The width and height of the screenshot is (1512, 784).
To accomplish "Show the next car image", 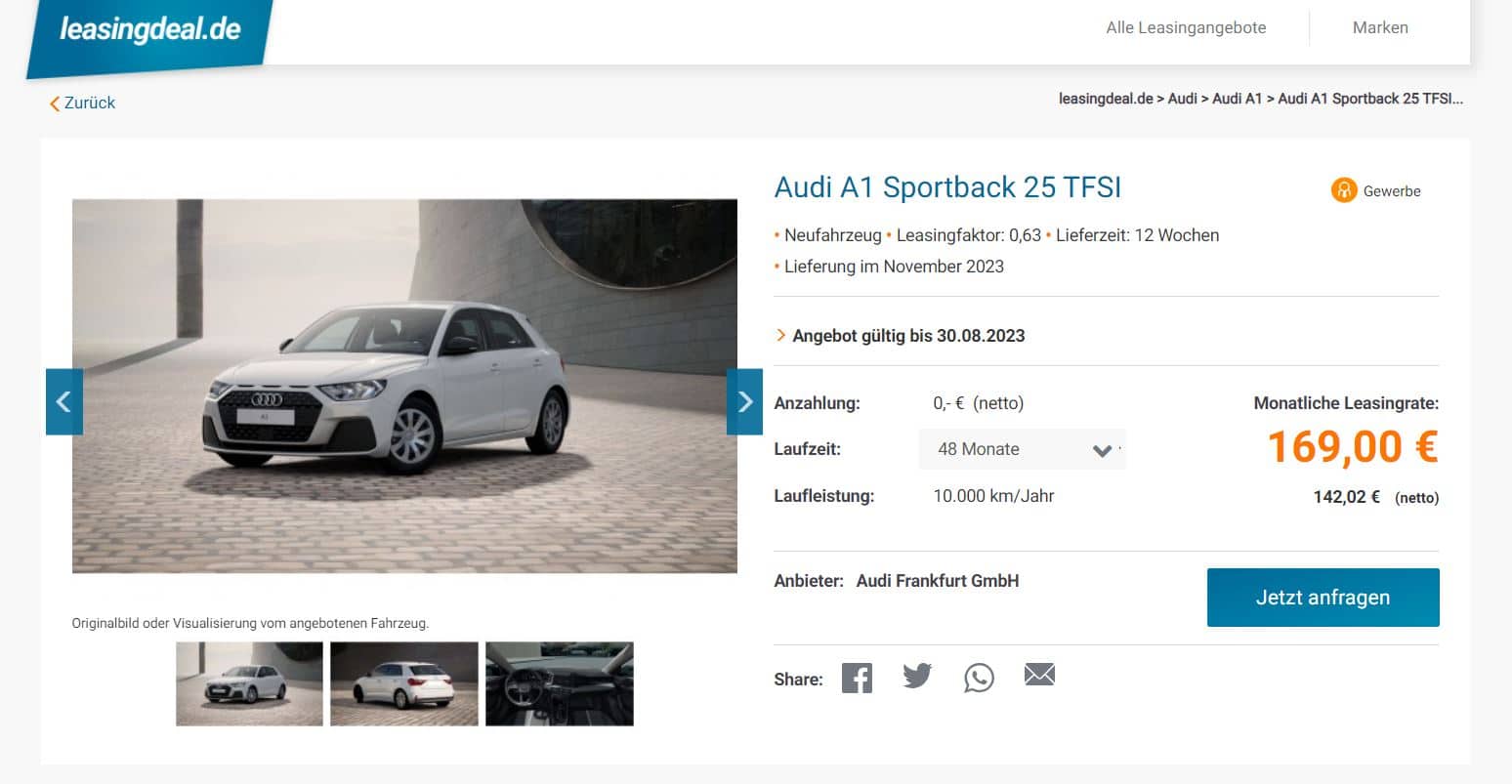I will click(744, 401).
